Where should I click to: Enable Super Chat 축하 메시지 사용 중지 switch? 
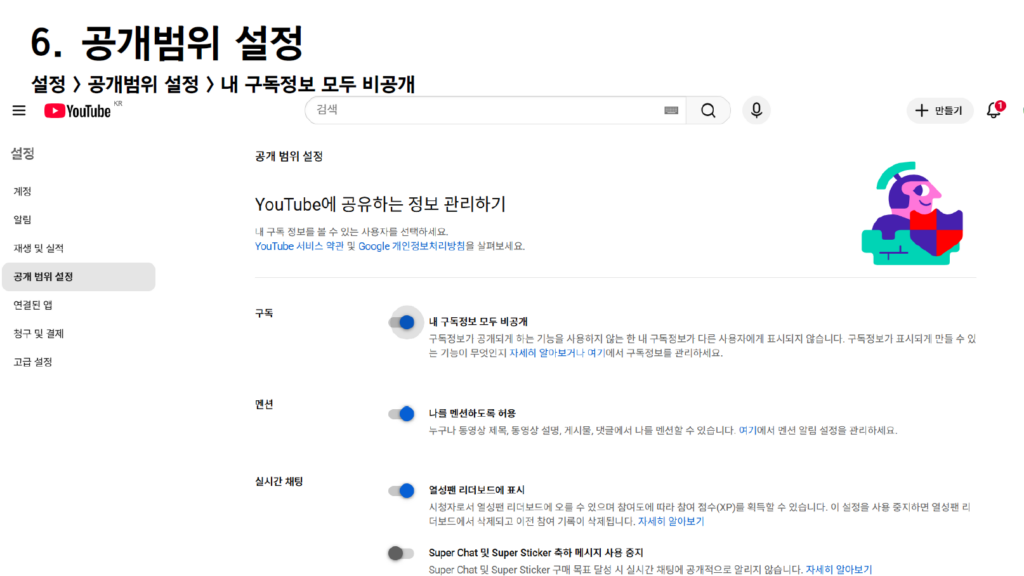click(401, 553)
